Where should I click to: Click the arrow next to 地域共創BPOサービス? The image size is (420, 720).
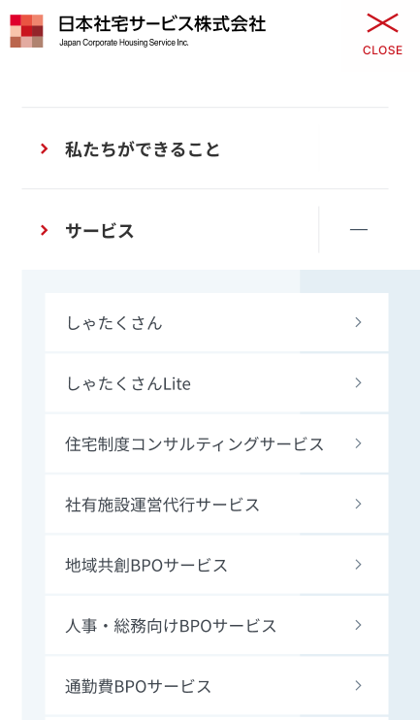[x=358, y=564]
